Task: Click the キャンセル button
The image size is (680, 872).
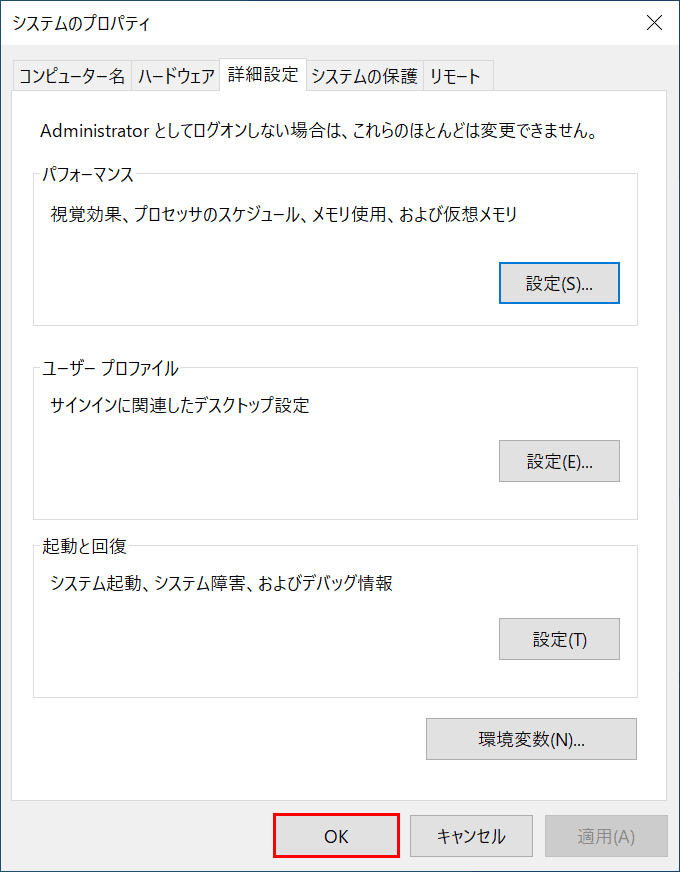Action: point(471,835)
